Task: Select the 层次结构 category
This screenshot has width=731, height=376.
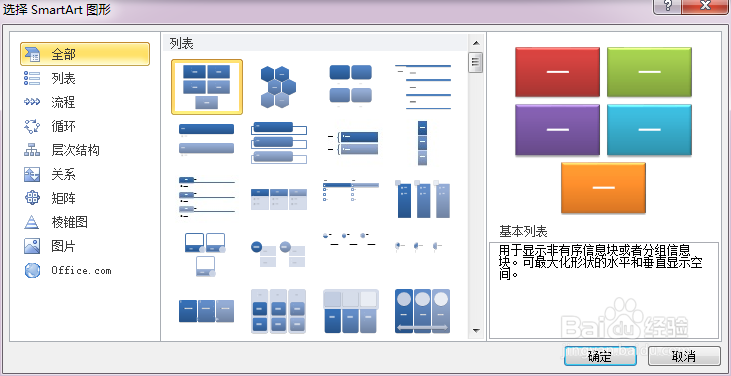Action: pyautogui.click(x=75, y=150)
